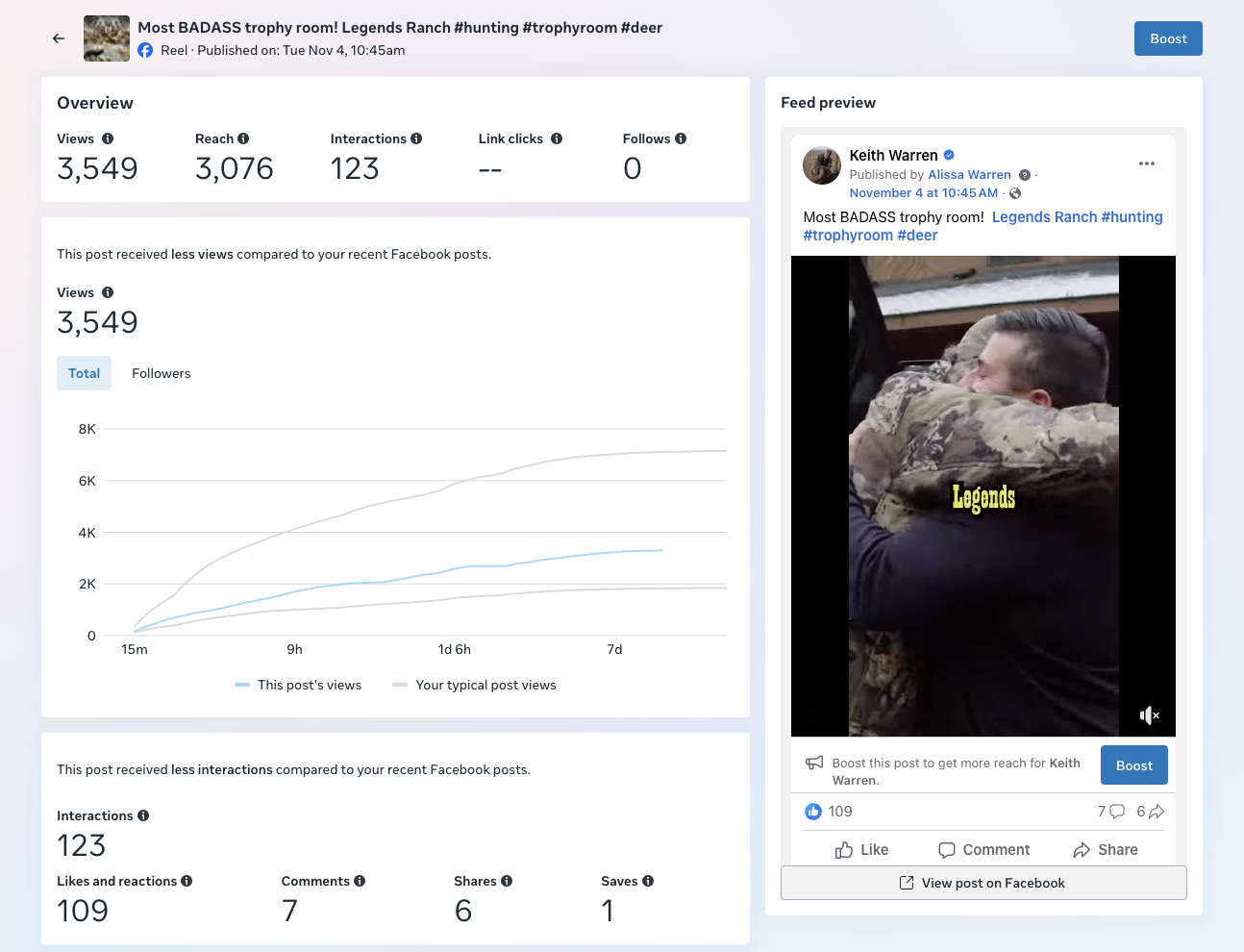The image size is (1244, 952).
Task: Click the #trophyroom hashtag link in preview
Action: click(848, 236)
